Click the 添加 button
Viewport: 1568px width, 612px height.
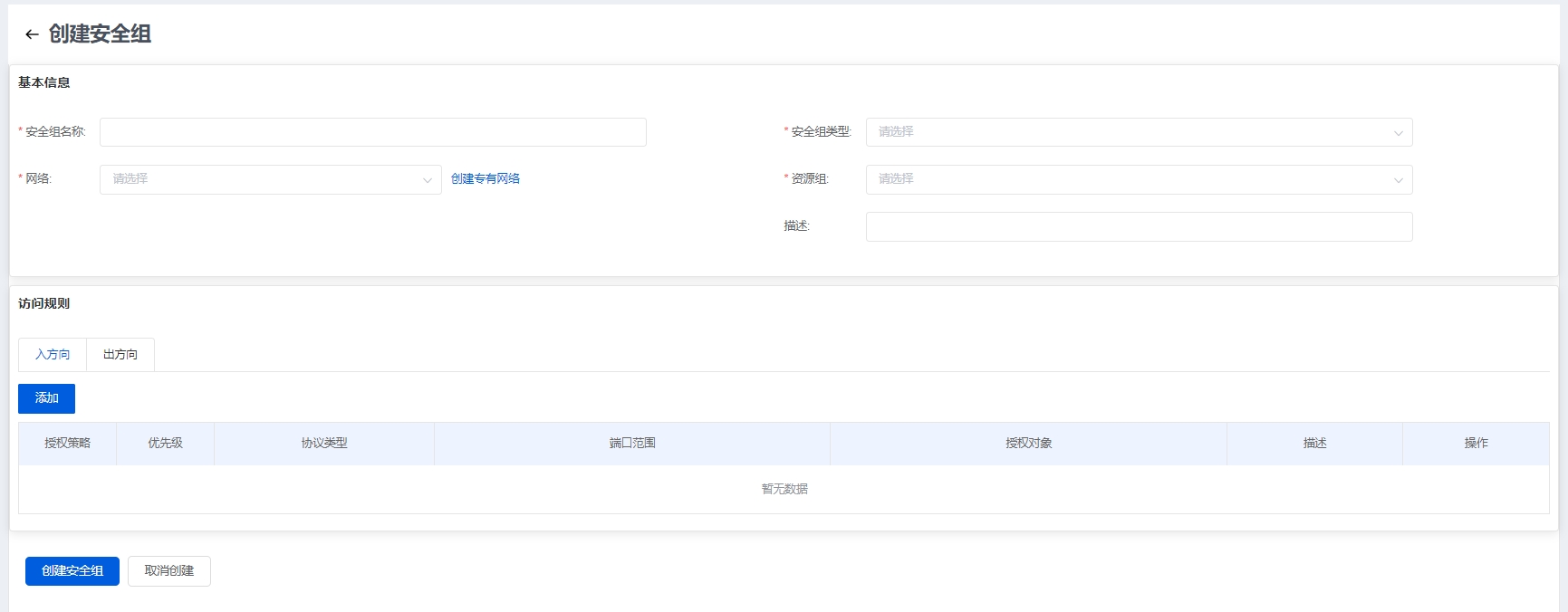coord(46,398)
